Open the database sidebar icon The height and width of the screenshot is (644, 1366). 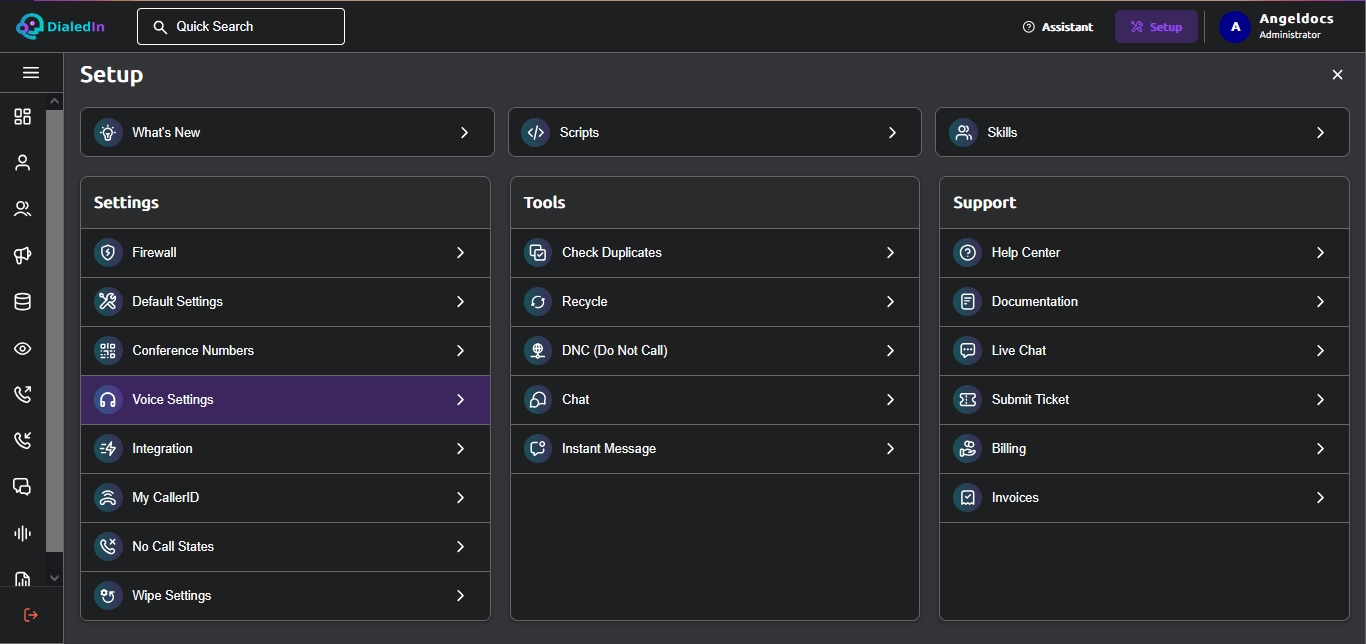tap(22, 302)
